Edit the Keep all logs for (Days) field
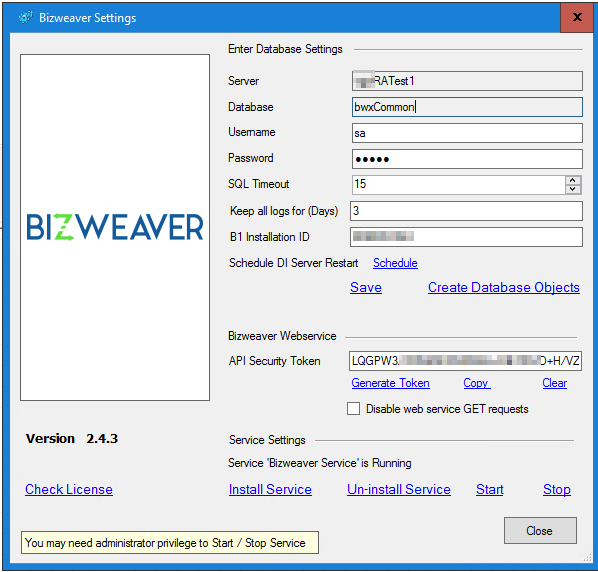 pos(466,211)
